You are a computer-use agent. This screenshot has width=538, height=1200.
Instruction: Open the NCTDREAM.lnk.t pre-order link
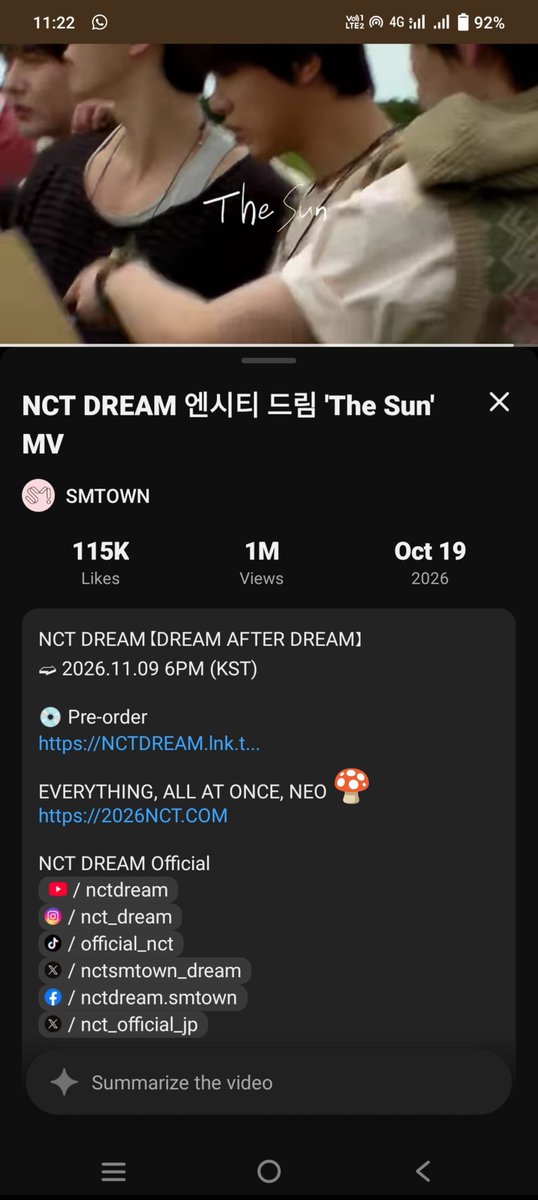tap(149, 743)
